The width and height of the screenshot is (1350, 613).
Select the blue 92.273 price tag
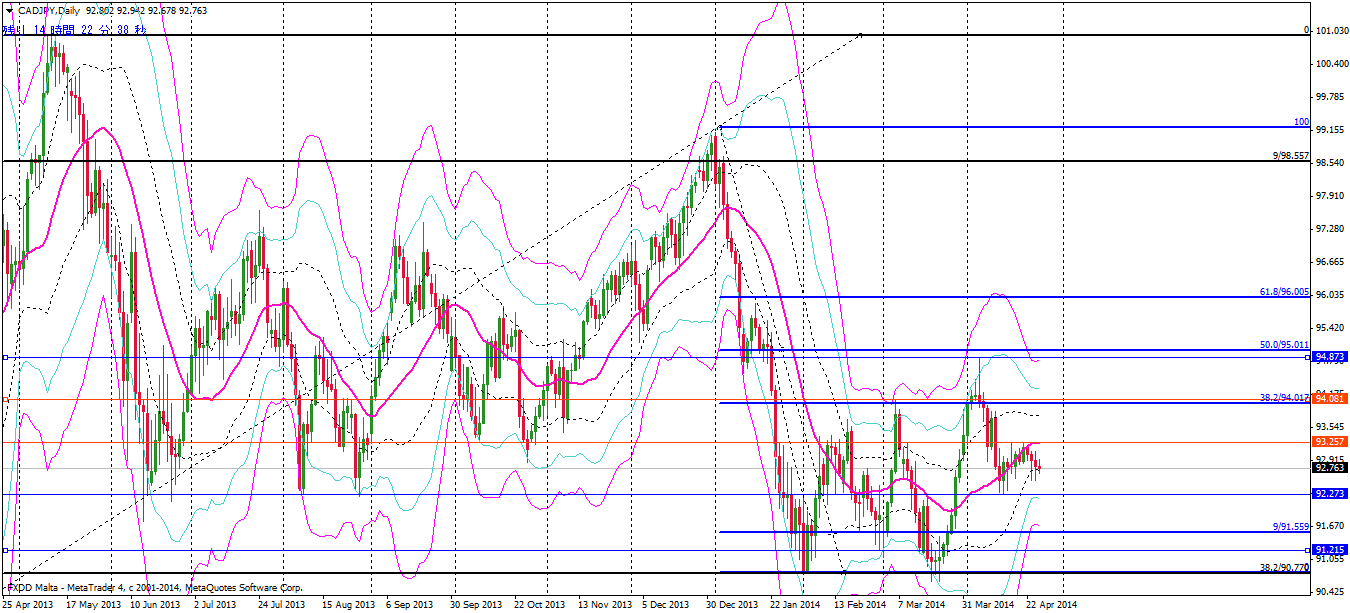[x=1330, y=493]
